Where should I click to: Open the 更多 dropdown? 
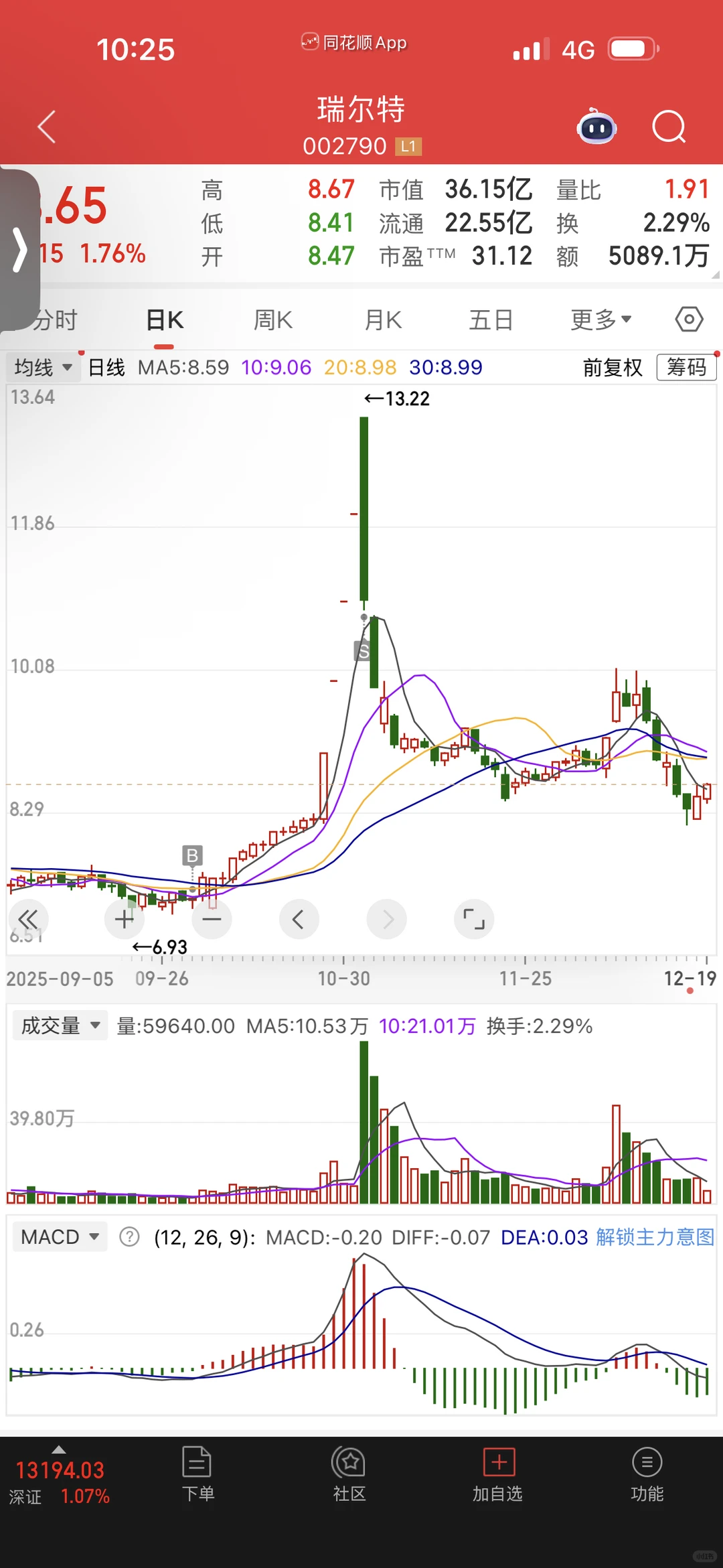(600, 320)
